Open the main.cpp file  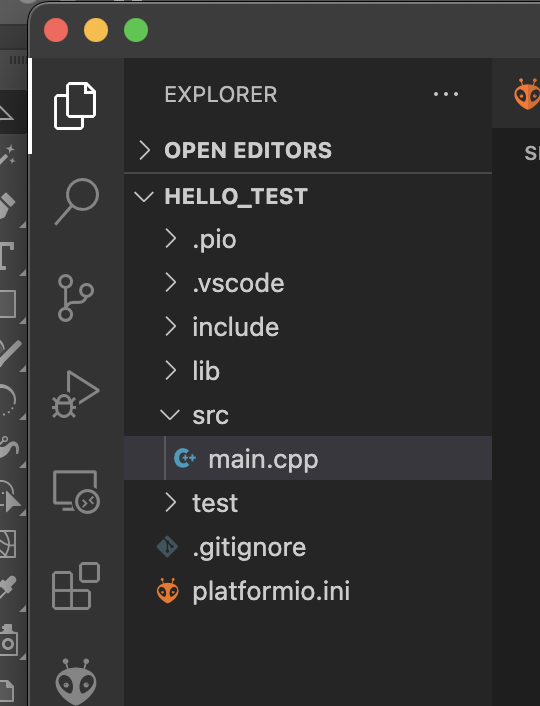(308, 458)
